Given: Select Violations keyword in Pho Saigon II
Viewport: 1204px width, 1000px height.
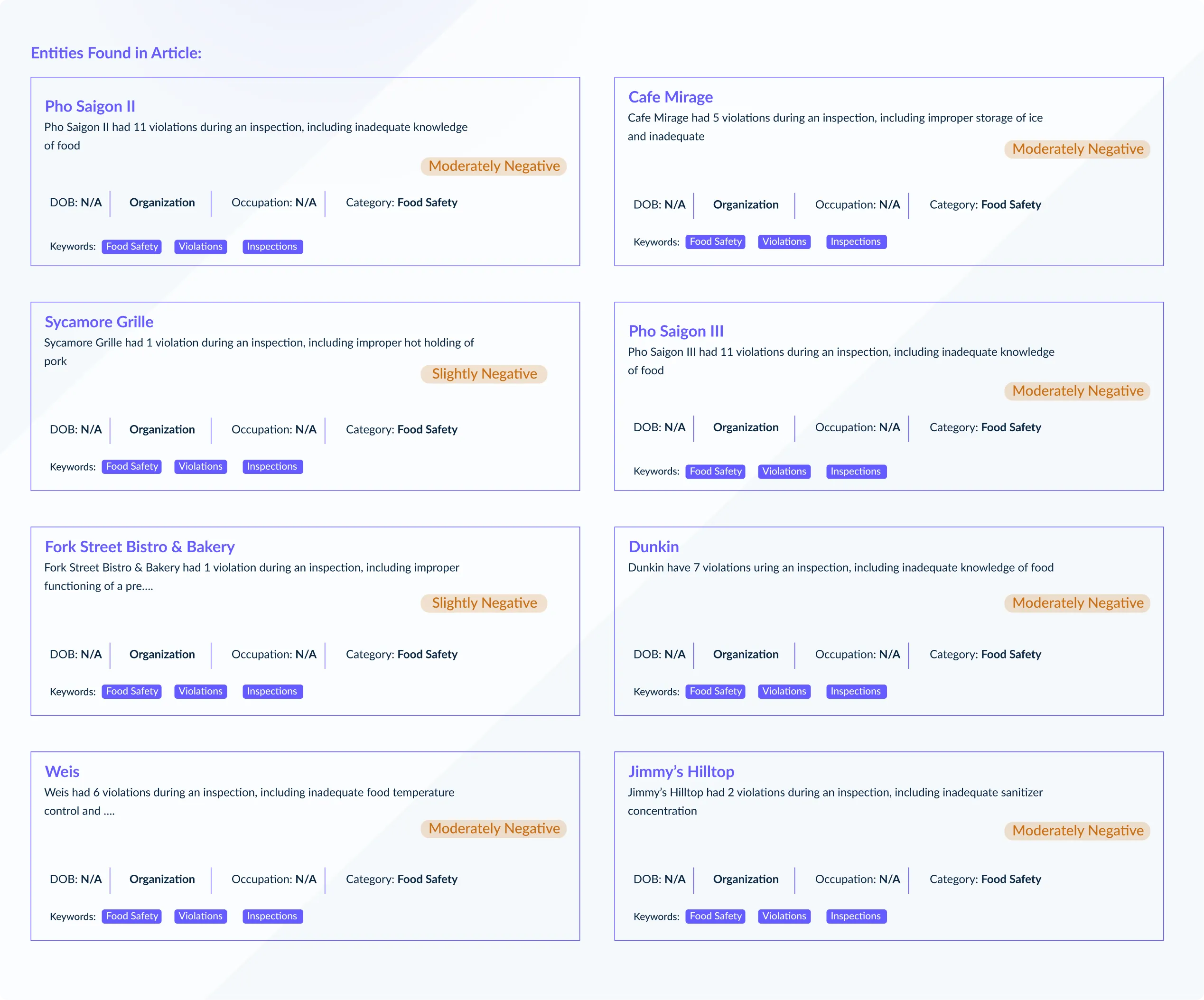Looking at the screenshot, I should click(x=201, y=246).
